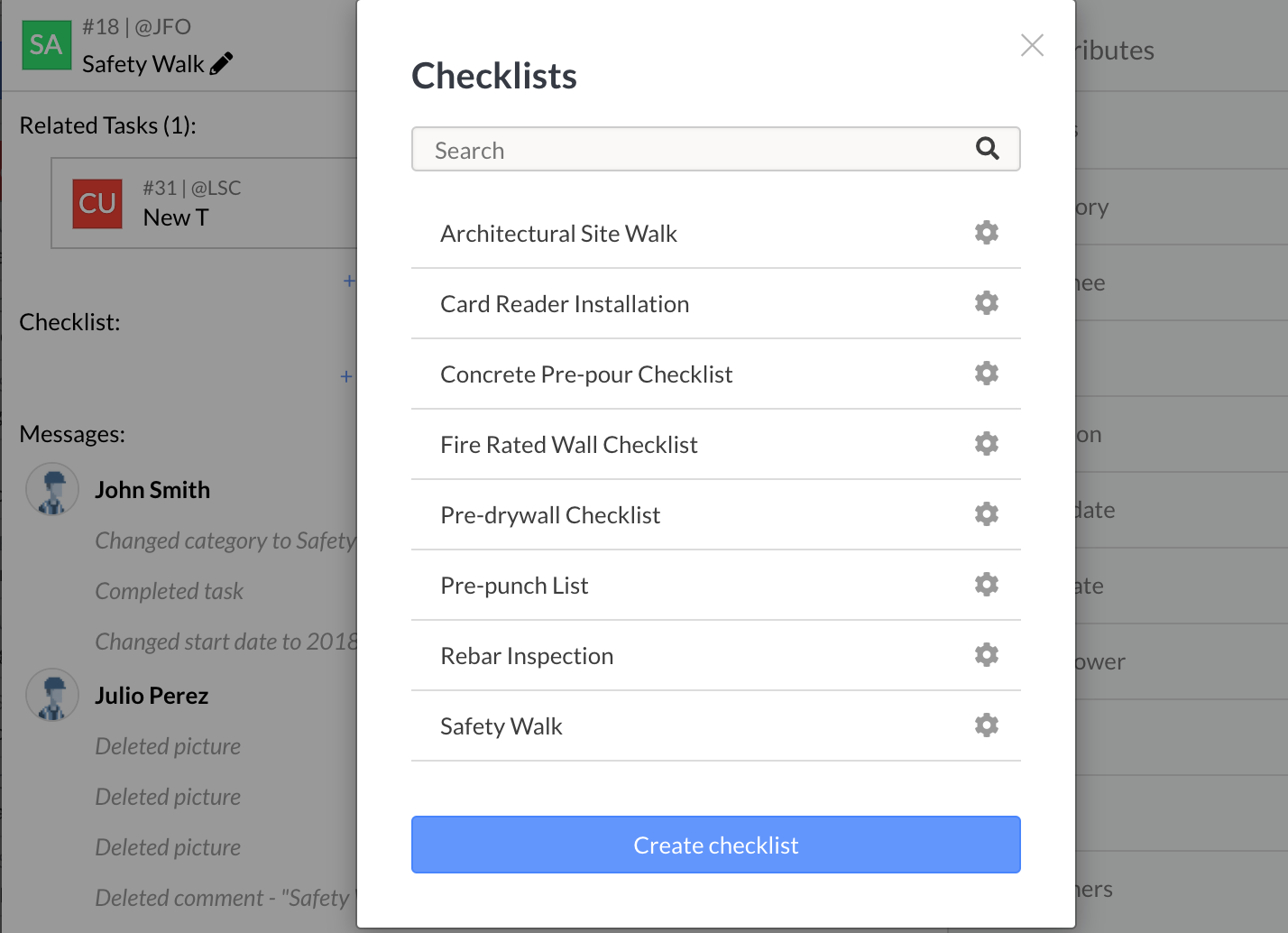Click gear icon for Safety Walk checklist
The image size is (1288, 933).
987,725
